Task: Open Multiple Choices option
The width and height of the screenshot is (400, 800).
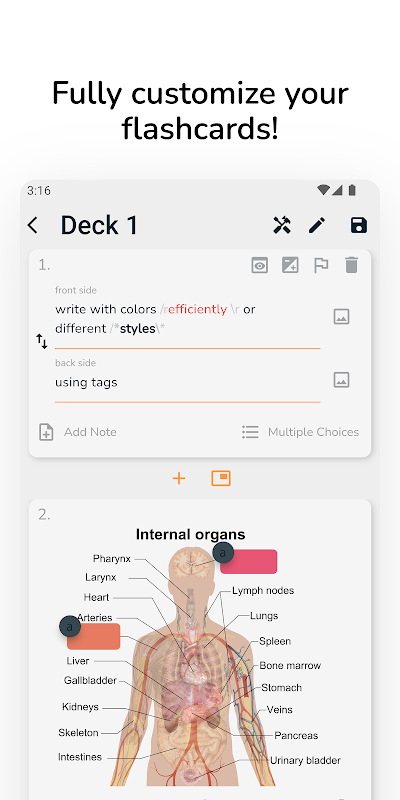Action: tap(300, 432)
